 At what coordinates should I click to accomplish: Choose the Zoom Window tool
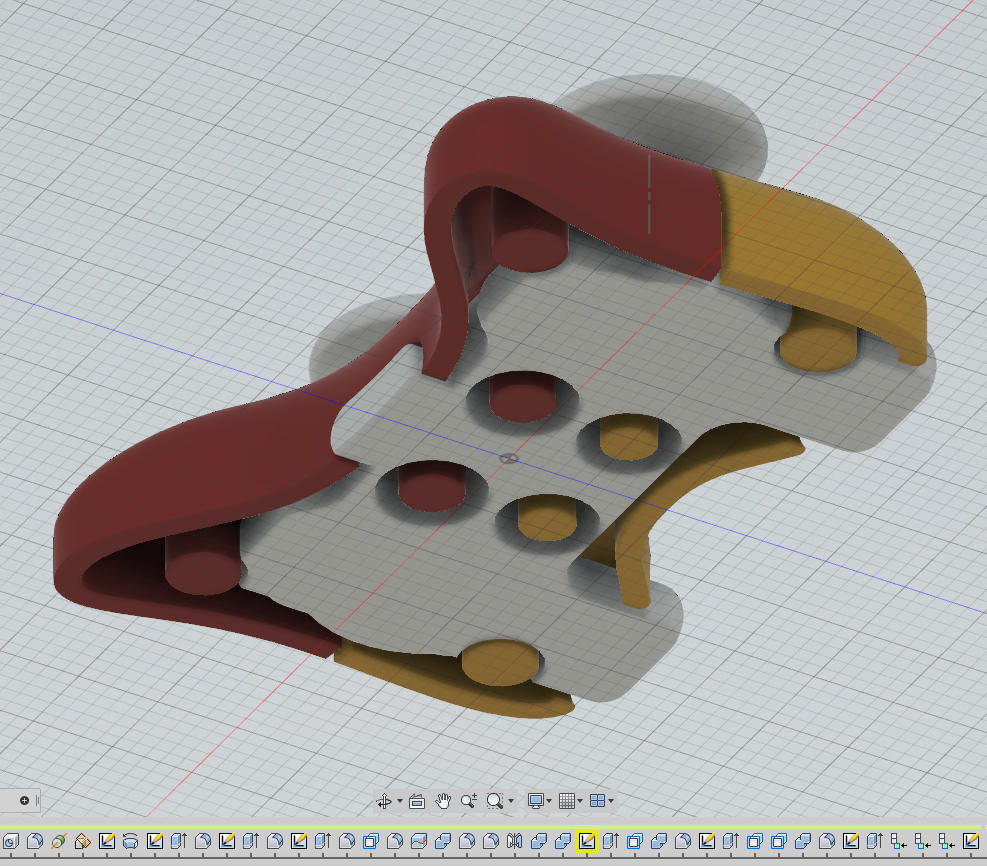click(x=495, y=801)
